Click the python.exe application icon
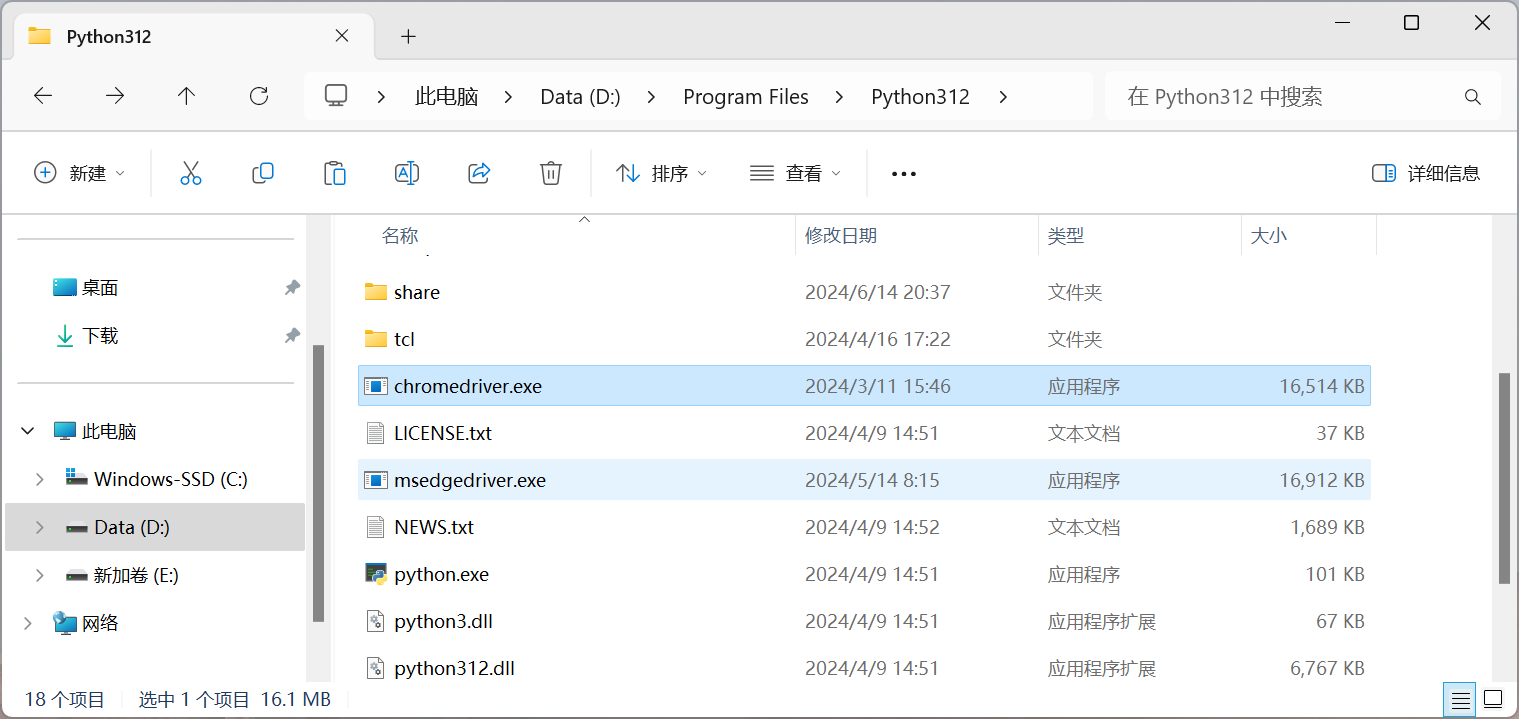The width and height of the screenshot is (1519, 719). (x=376, y=574)
